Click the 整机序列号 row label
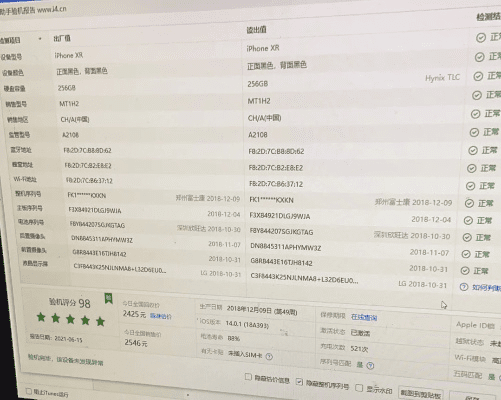The width and height of the screenshot is (501, 400). coord(28,194)
